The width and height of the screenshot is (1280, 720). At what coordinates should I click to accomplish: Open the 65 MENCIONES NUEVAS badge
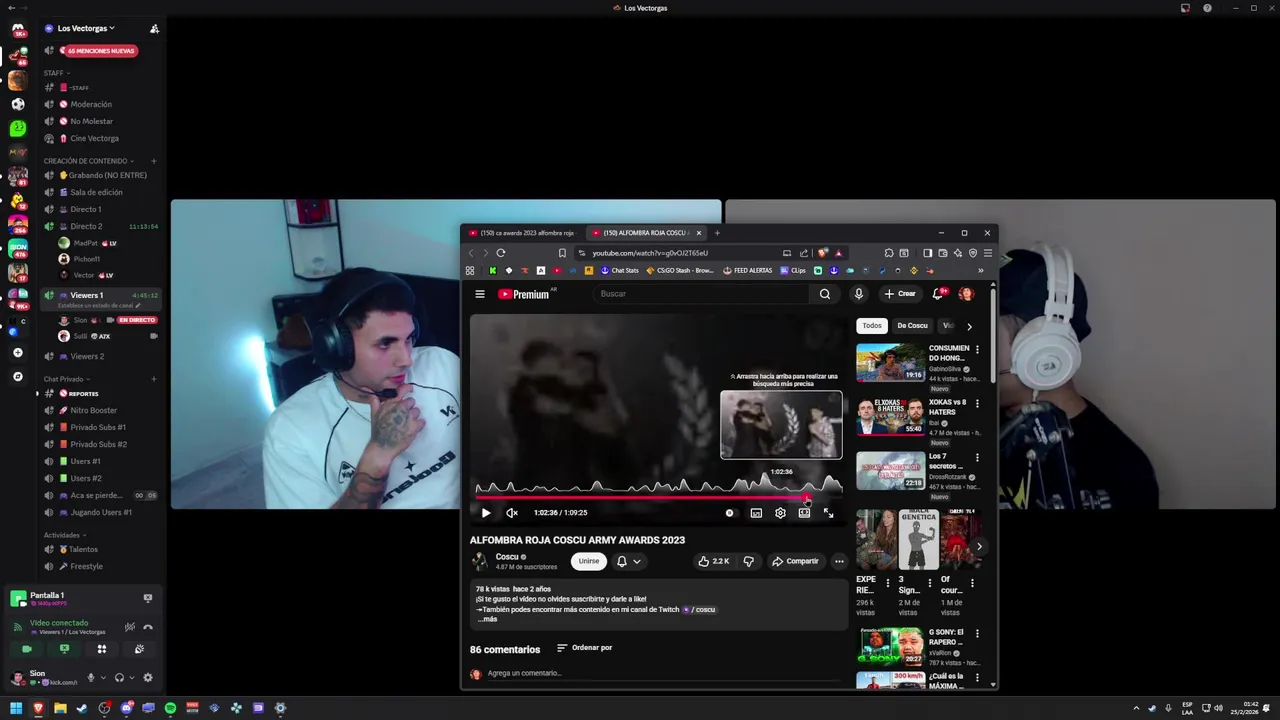click(99, 51)
